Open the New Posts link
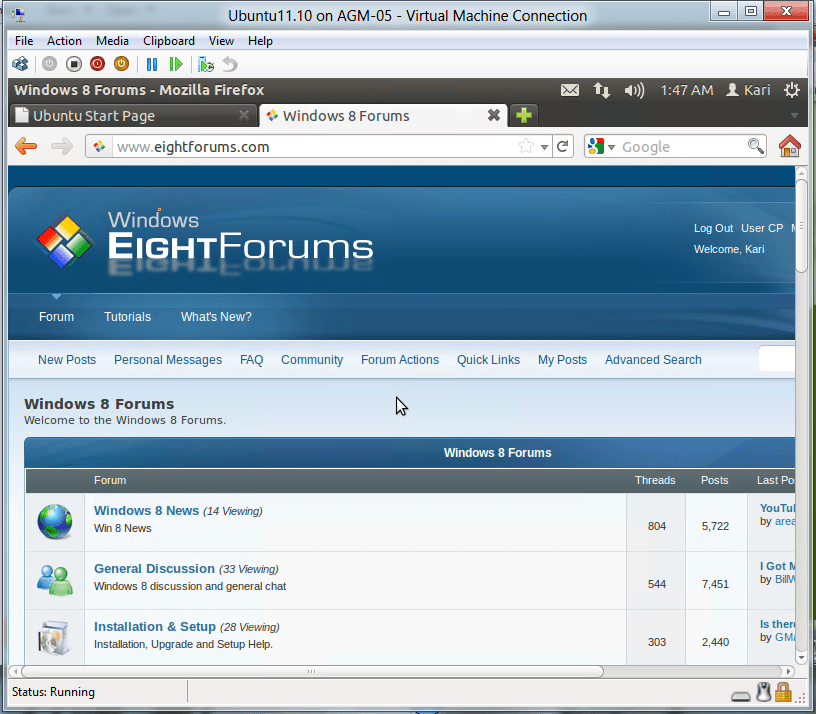Screen dimensions: 816x714 click(x=67, y=360)
